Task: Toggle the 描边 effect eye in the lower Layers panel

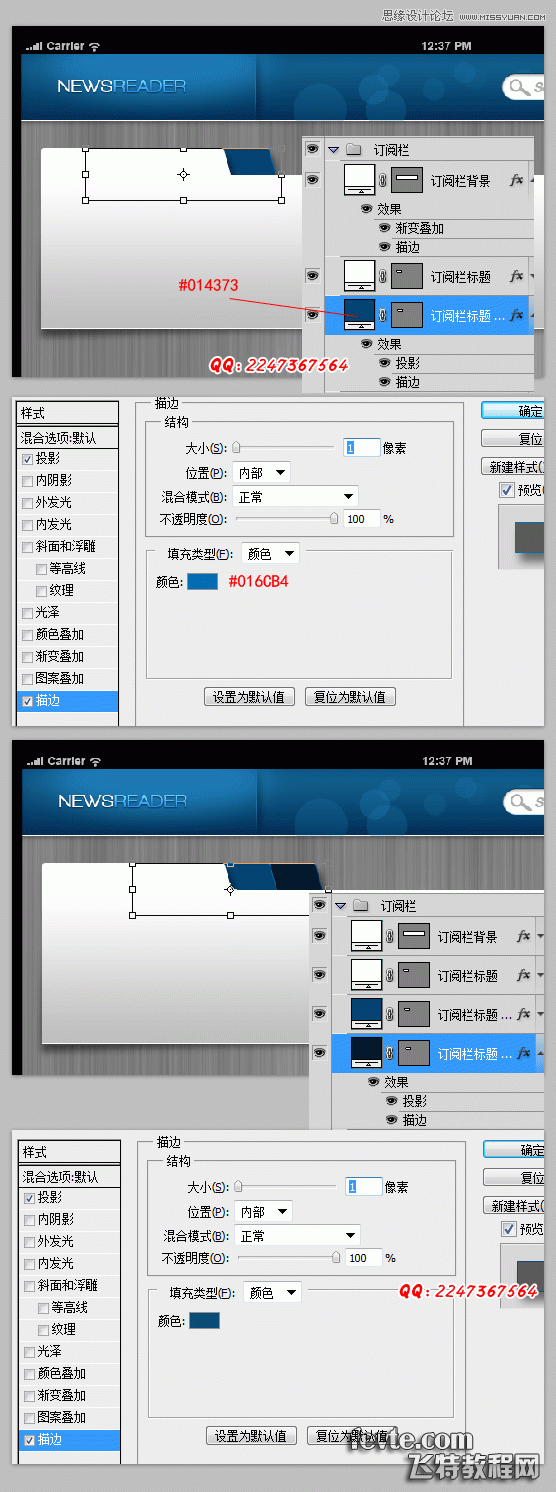Action: pos(392,1120)
